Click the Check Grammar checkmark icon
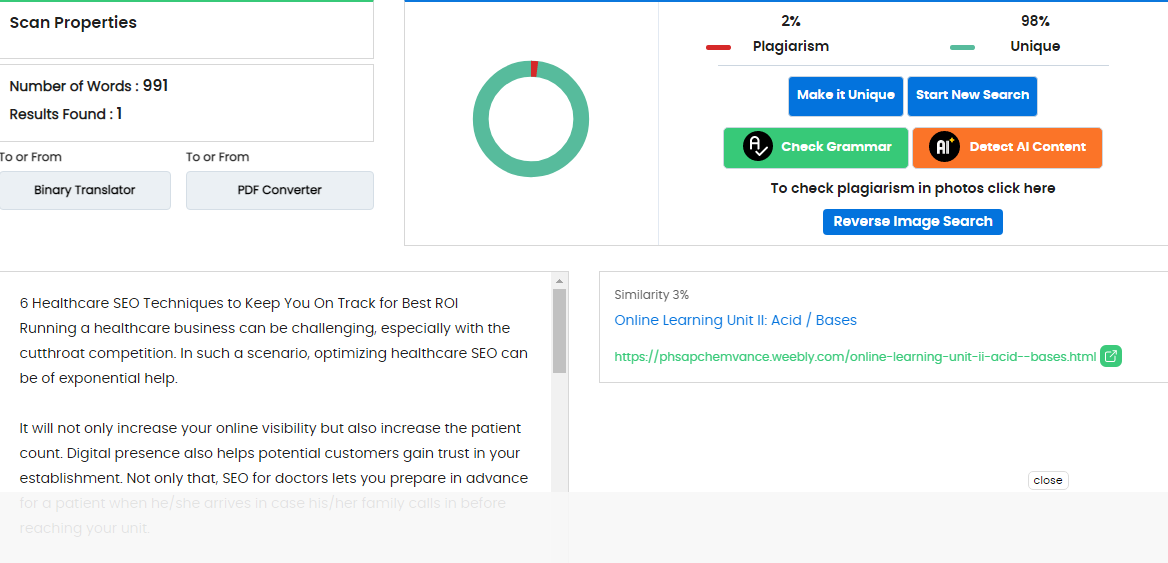1168x563 pixels. click(758, 147)
